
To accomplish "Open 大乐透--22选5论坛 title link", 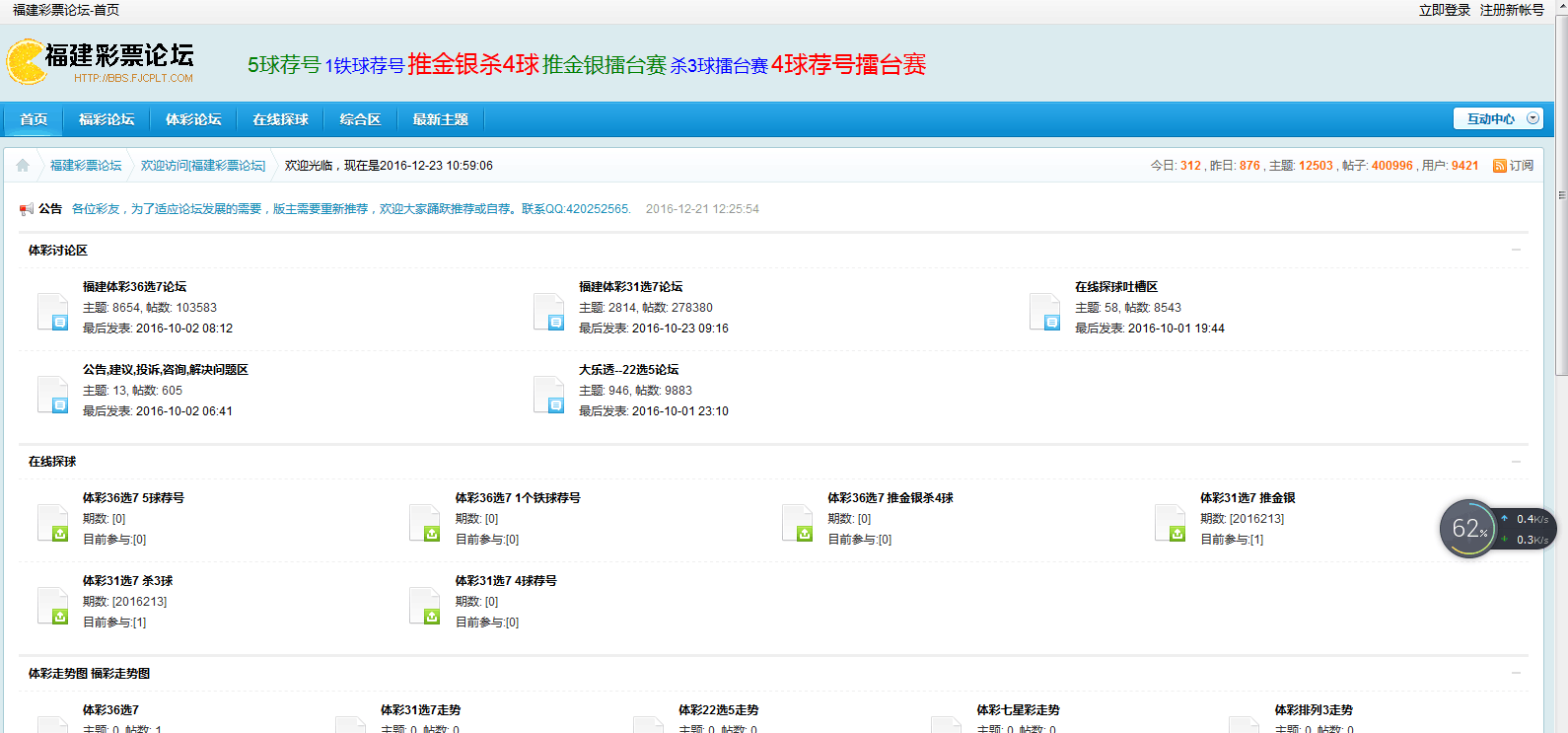I will point(628,370).
